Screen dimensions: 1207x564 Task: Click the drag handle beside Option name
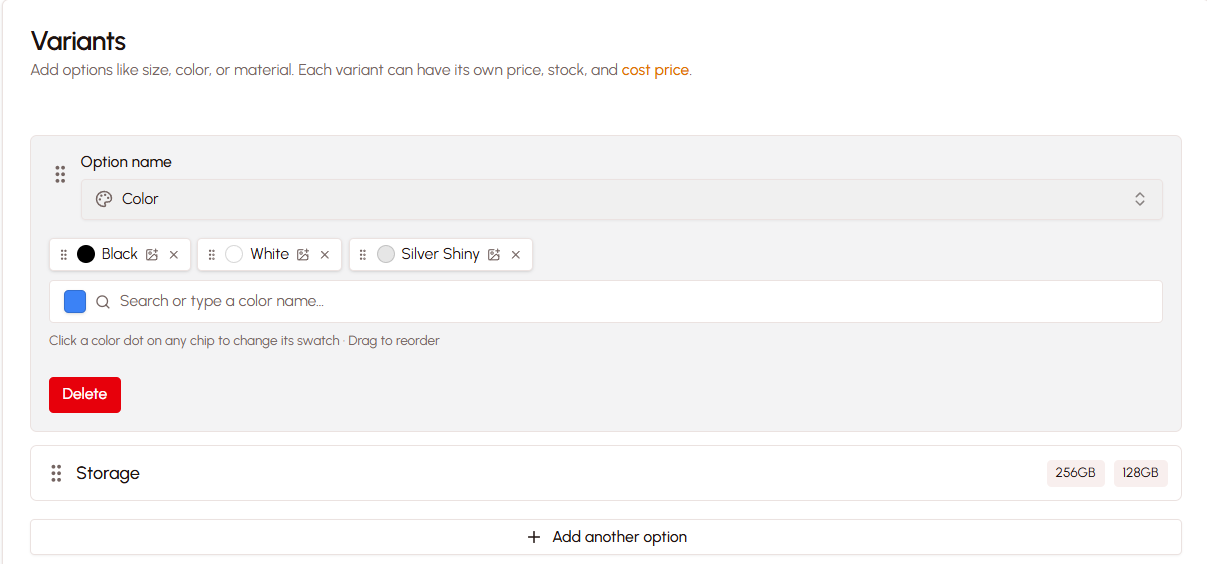tap(60, 175)
